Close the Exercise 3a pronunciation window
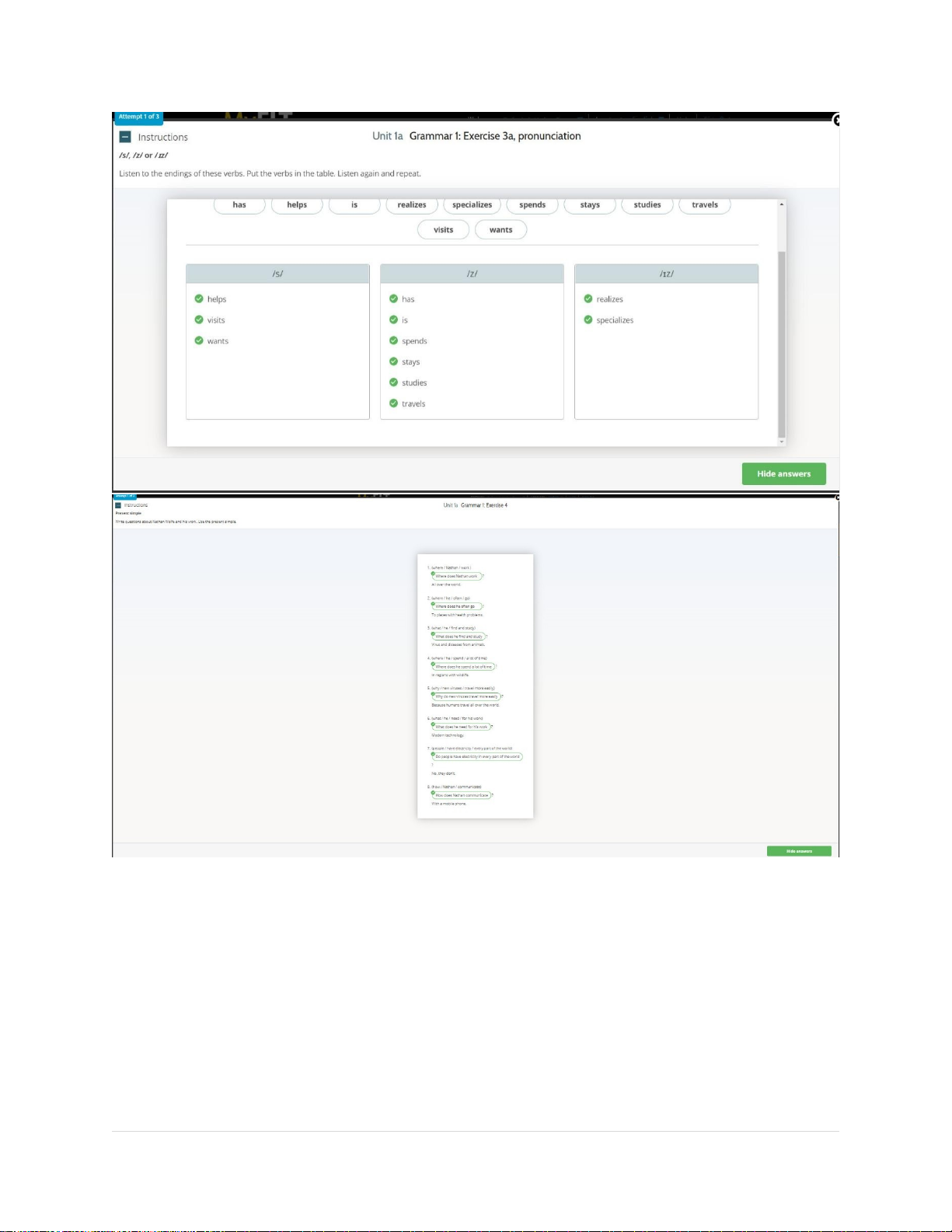 836,120
